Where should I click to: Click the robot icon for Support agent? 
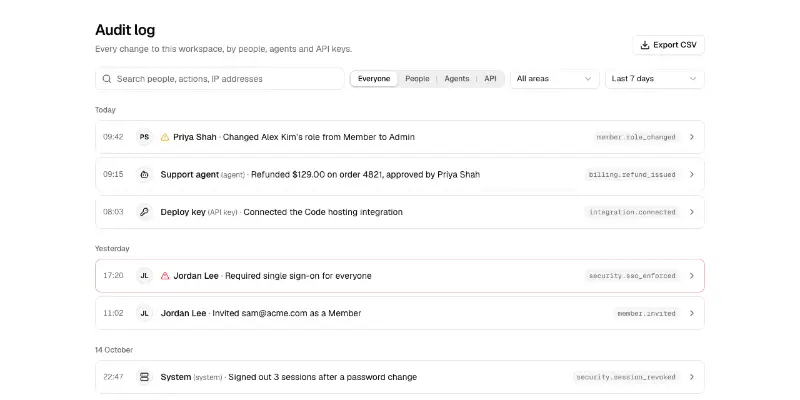144,174
